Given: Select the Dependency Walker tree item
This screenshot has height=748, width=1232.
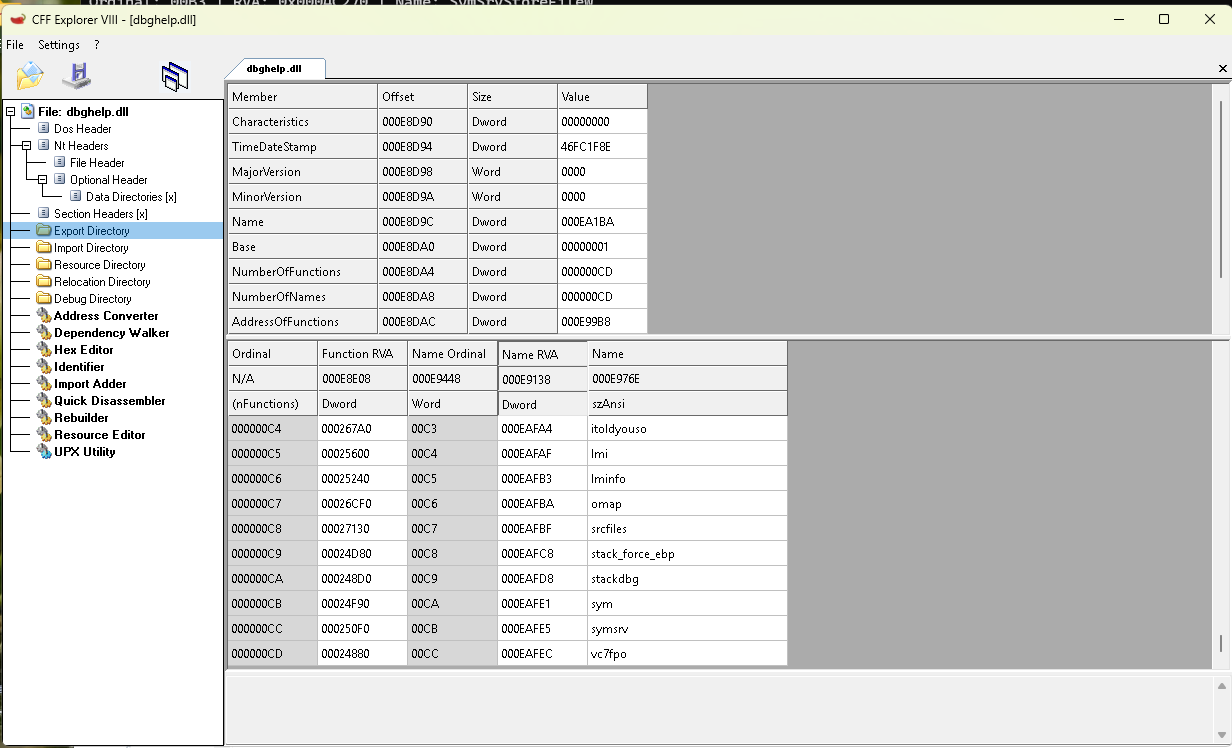Looking at the screenshot, I should click(x=112, y=332).
